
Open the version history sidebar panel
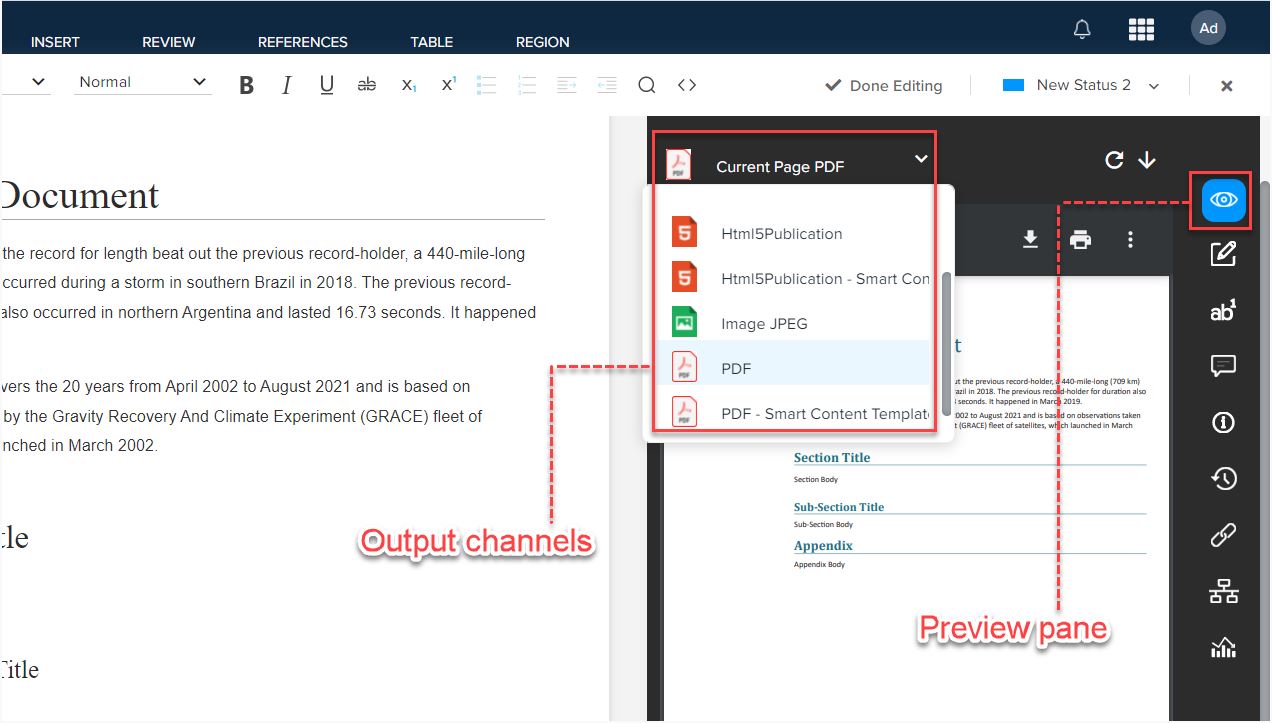[1223, 479]
